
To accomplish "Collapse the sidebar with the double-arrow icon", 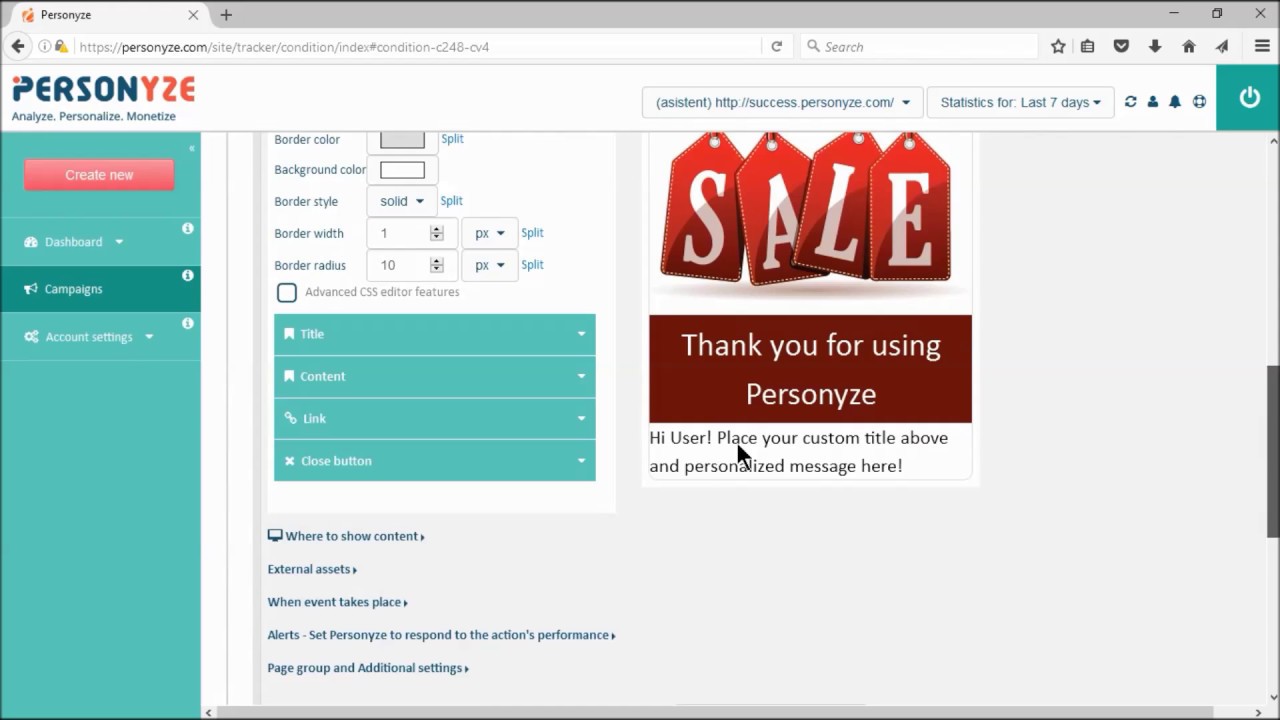I will click(191, 148).
